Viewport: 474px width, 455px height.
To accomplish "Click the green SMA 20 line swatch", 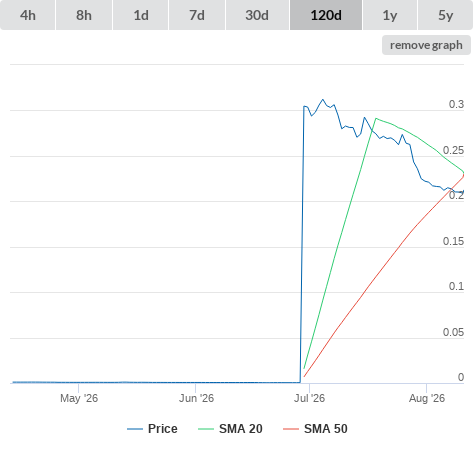I will 206,429.
